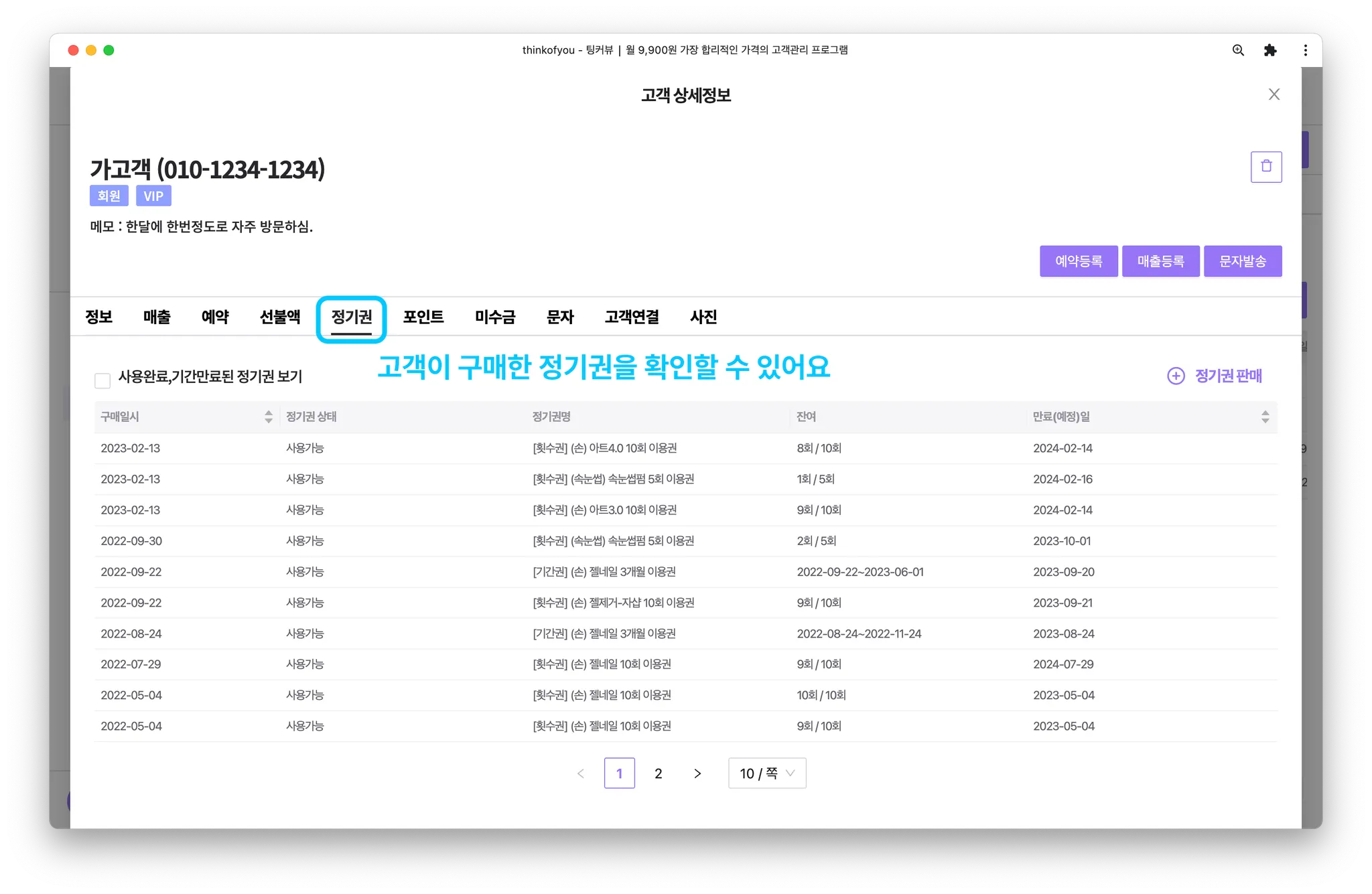Go to page 2 of the list
The image size is (1372, 894).
click(x=658, y=773)
